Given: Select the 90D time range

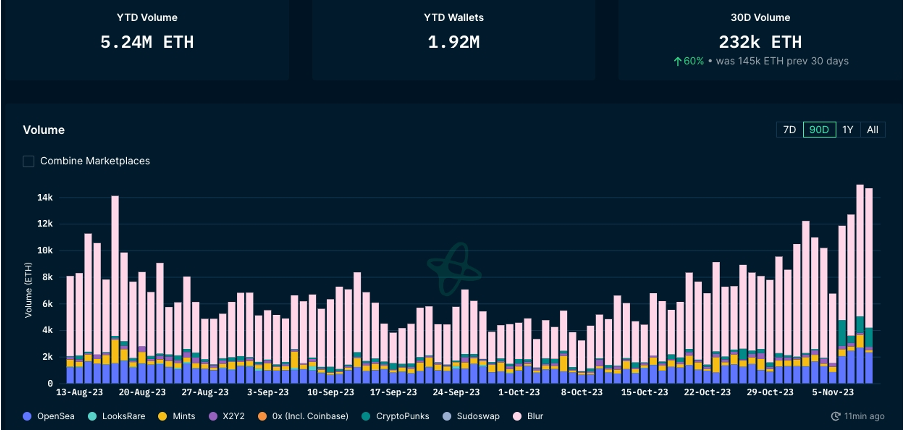Looking at the screenshot, I should (x=819, y=130).
